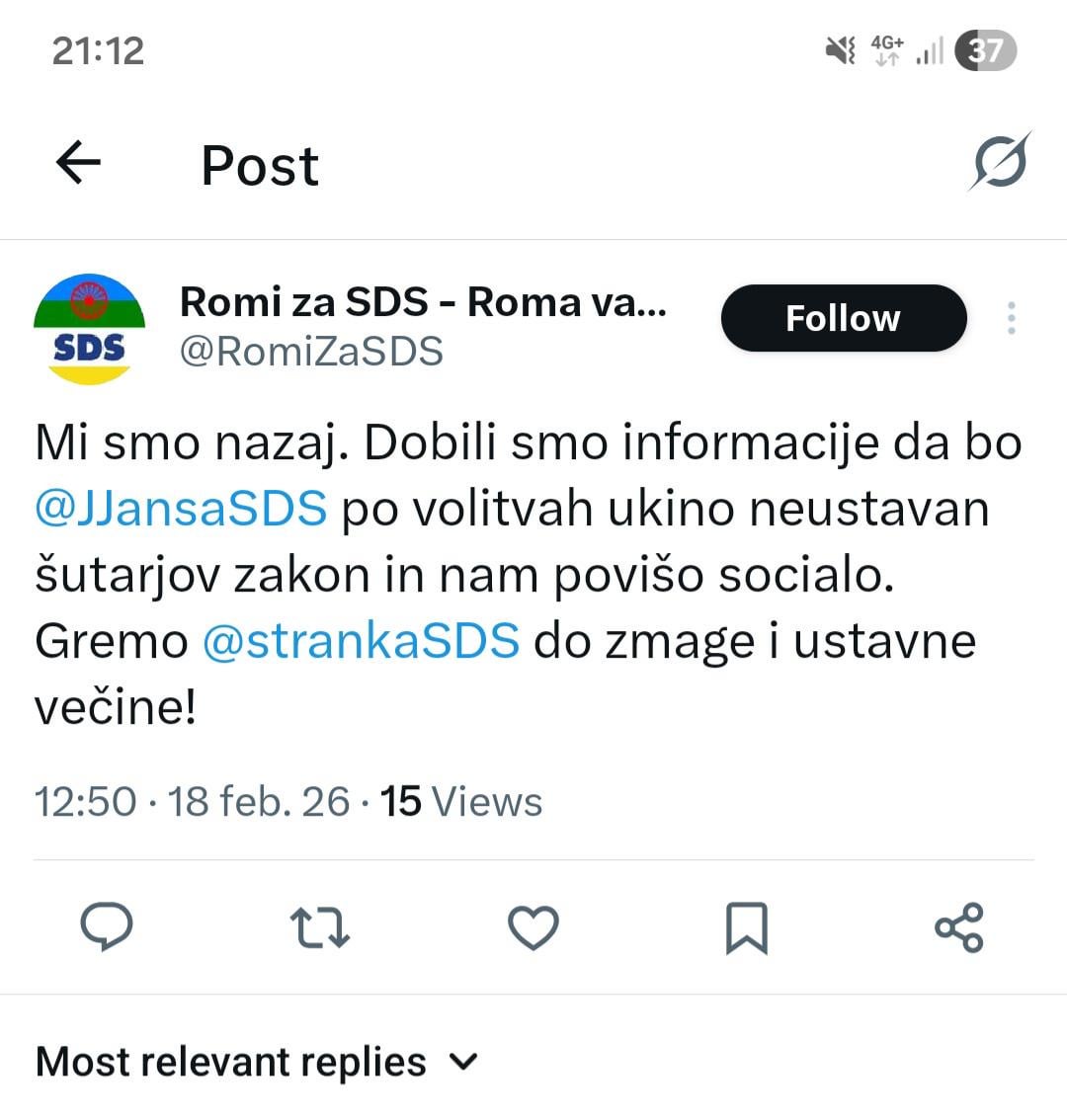
Task: Like the post with heart icon
Action: click(x=533, y=927)
